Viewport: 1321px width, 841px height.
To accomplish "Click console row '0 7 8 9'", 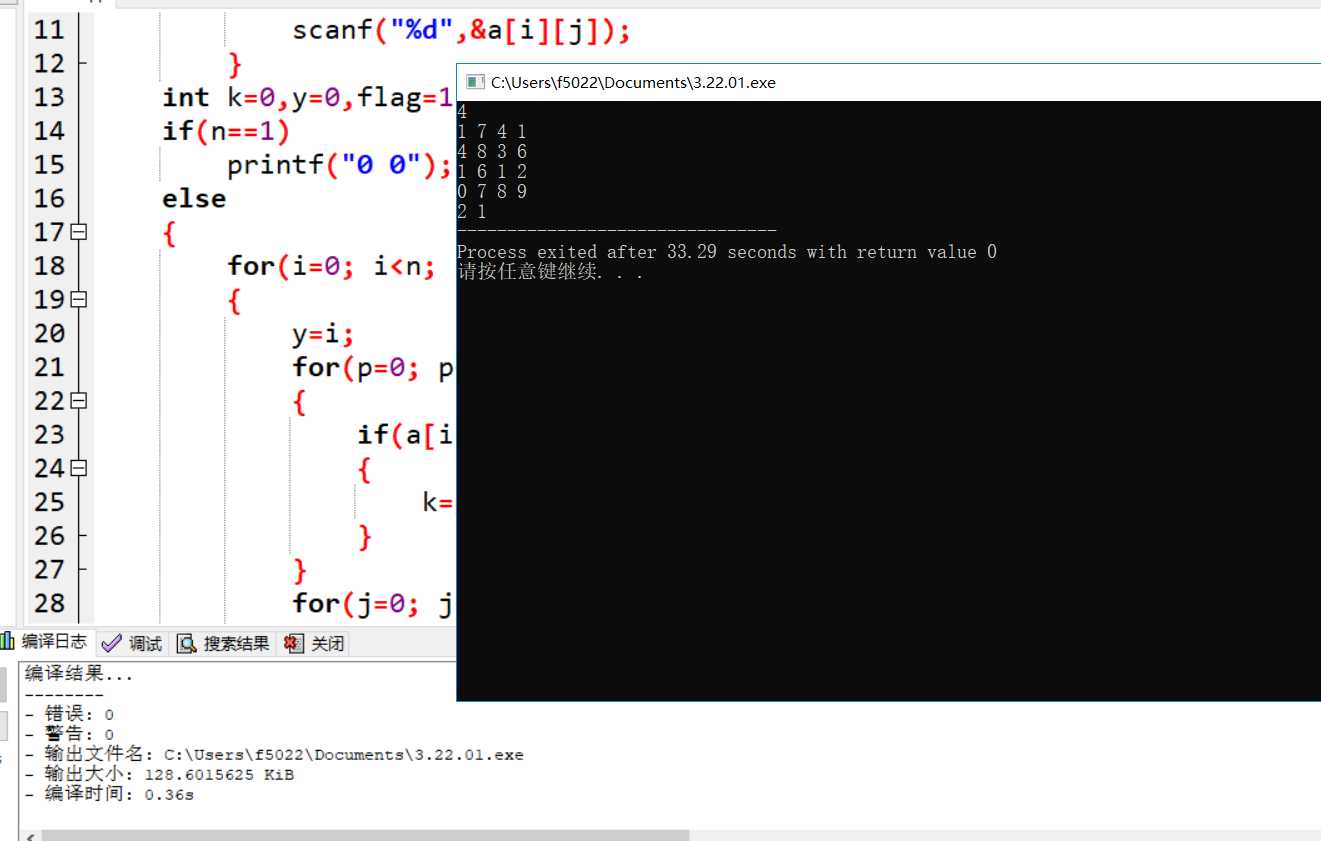I will tap(492, 191).
